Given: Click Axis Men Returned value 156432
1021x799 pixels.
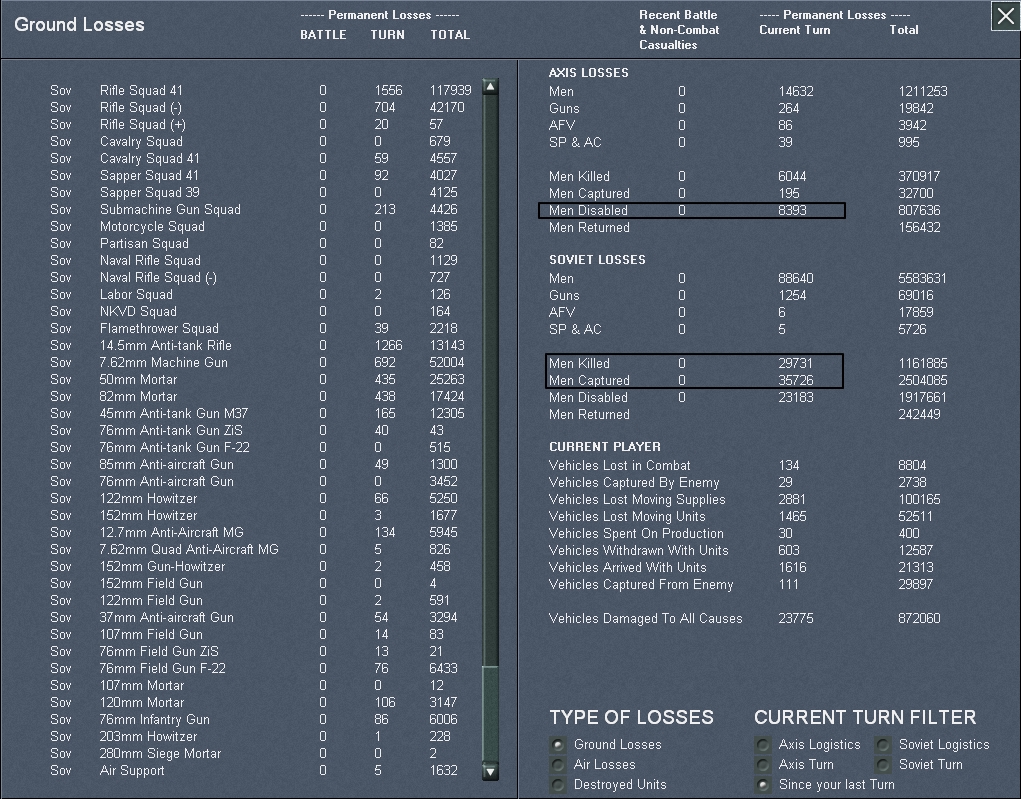Looking at the screenshot, I should click(x=919, y=227).
